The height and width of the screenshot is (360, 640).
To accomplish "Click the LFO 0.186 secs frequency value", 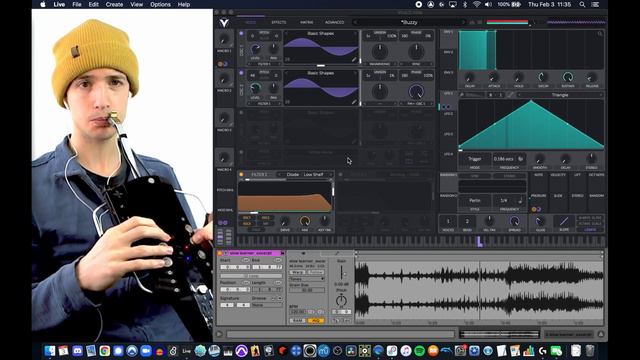I will pyautogui.click(x=504, y=159).
